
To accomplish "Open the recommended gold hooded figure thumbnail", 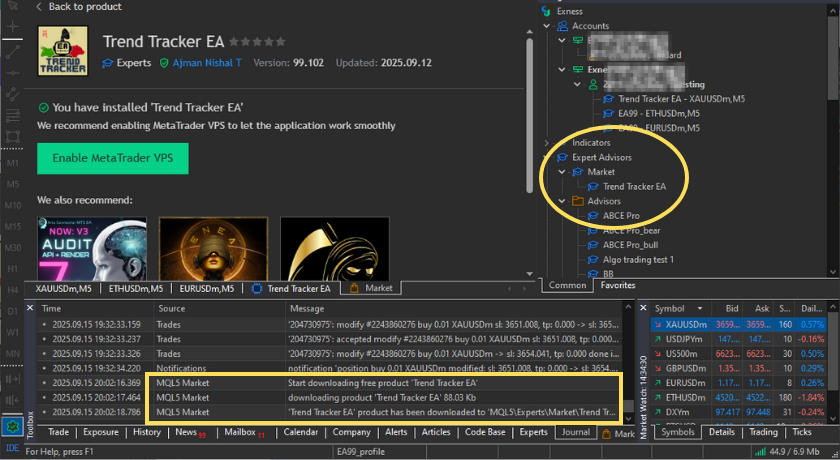I will [335, 248].
